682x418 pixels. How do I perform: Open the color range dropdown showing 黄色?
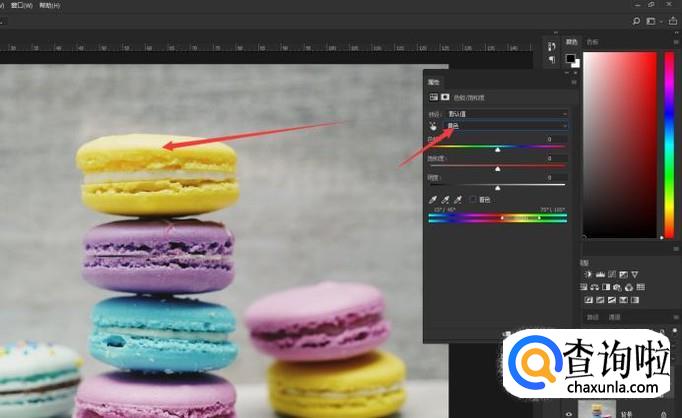coord(506,126)
